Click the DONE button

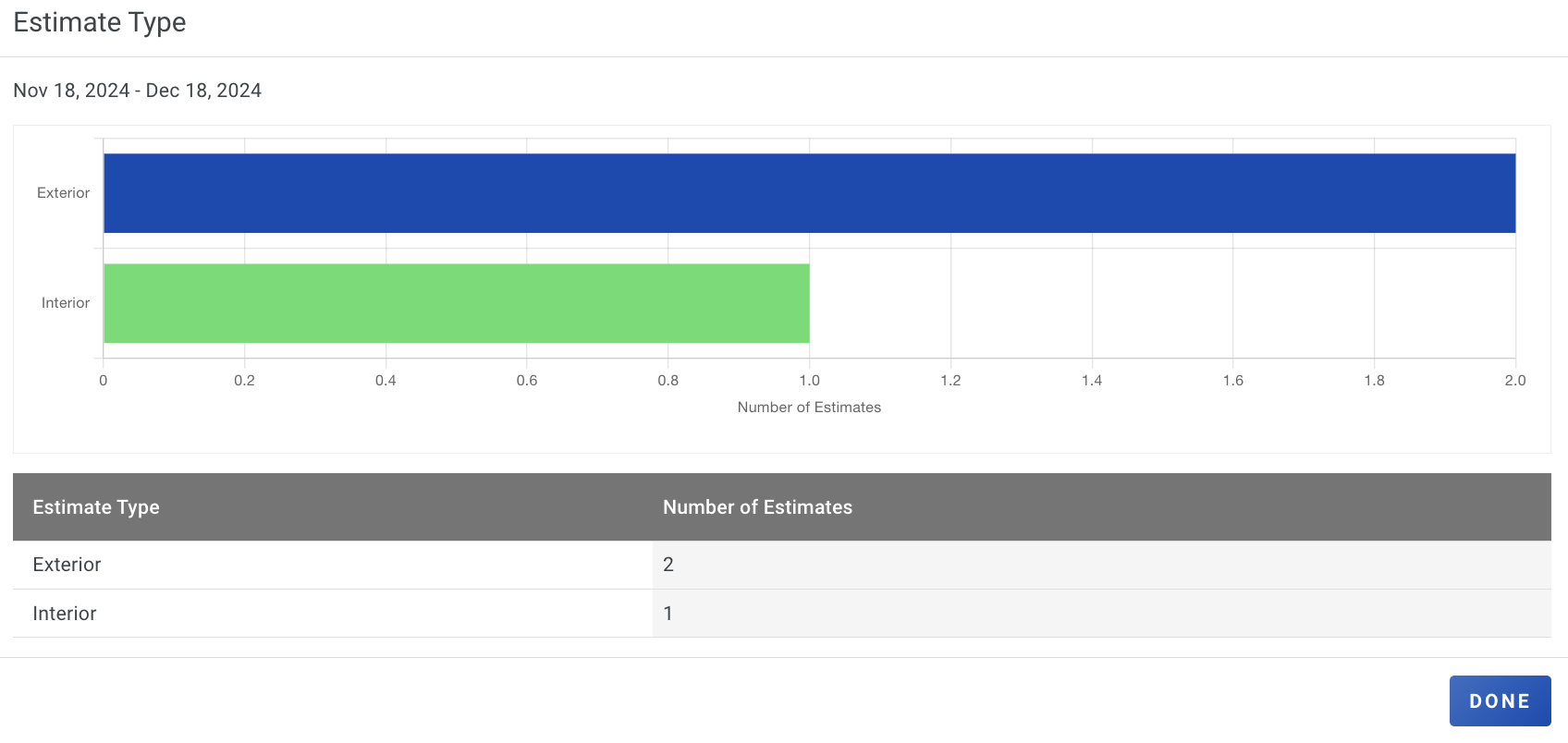pos(1500,700)
